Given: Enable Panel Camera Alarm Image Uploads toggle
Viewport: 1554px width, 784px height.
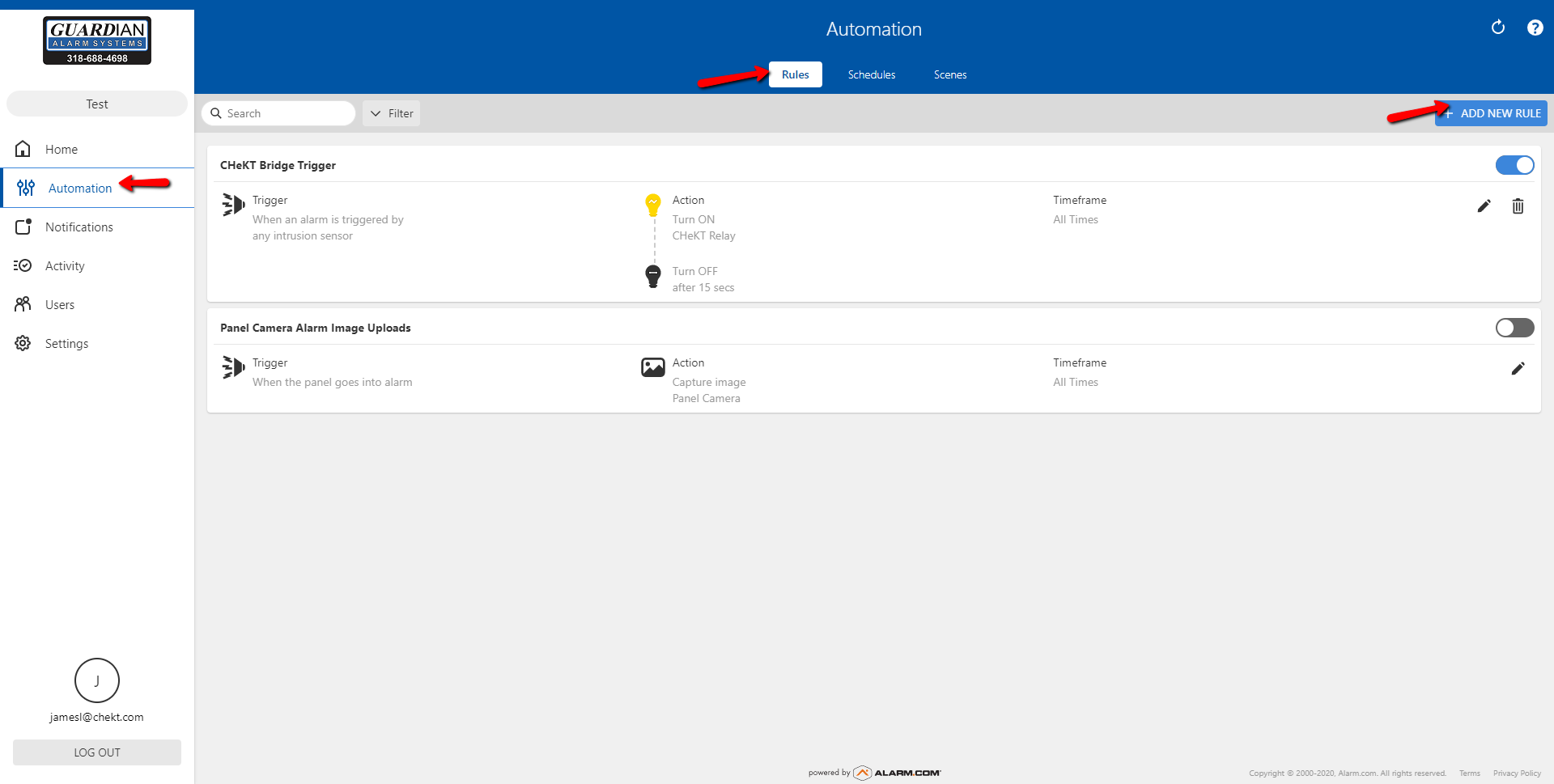Looking at the screenshot, I should pyautogui.click(x=1514, y=328).
